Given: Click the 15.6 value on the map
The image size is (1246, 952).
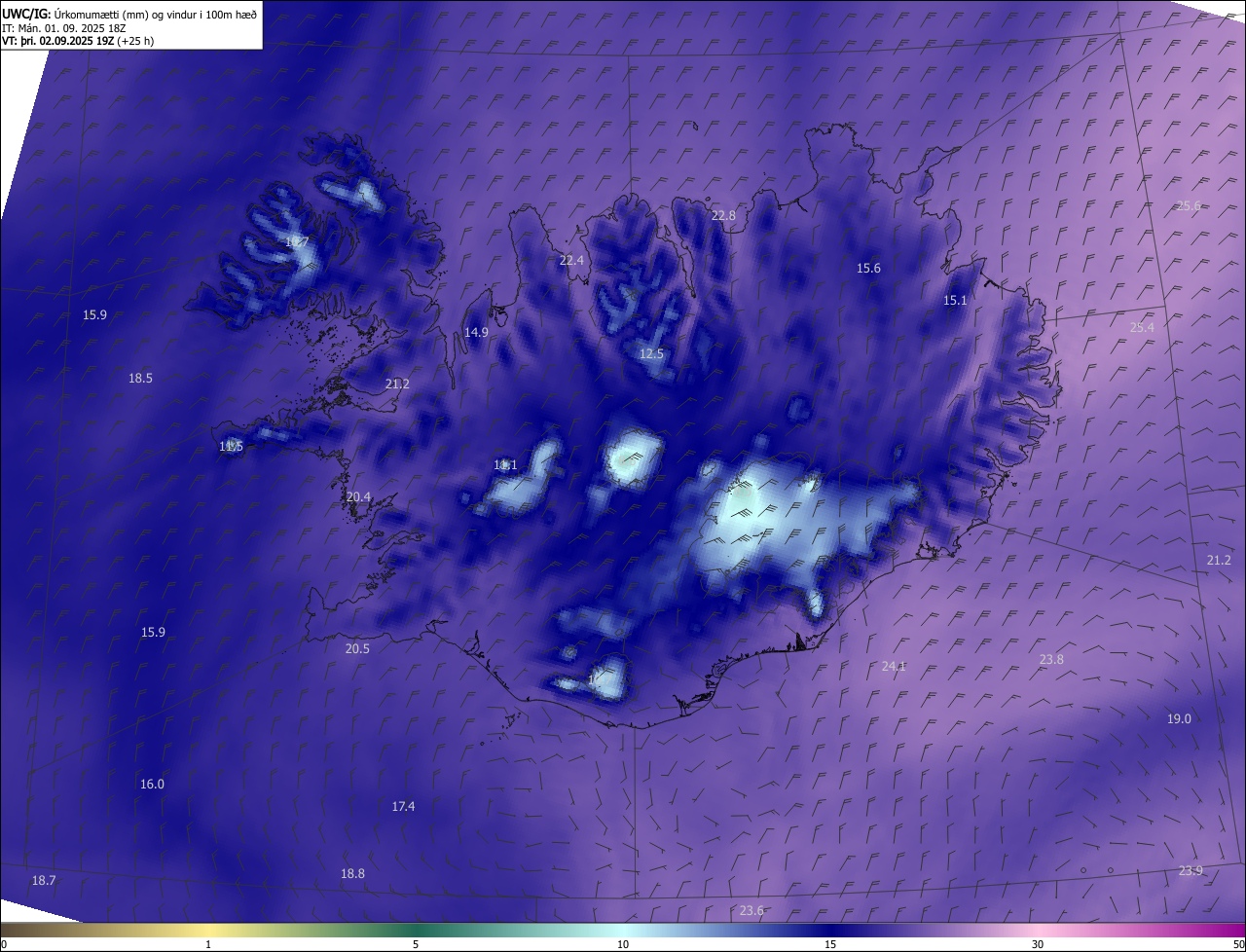Looking at the screenshot, I should (868, 268).
